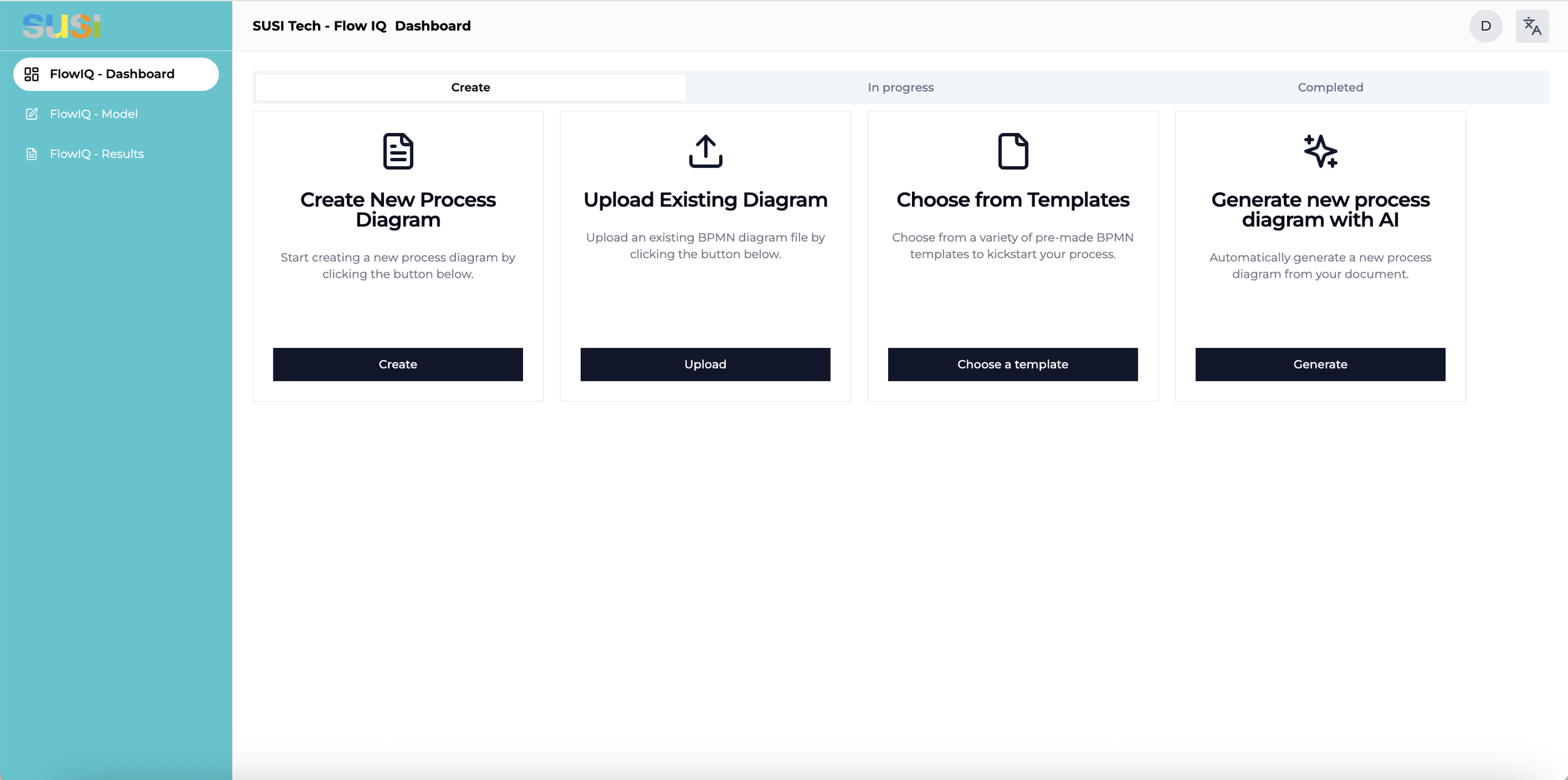
Task: Click the text document icon above Create New Process
Action: 398,151
